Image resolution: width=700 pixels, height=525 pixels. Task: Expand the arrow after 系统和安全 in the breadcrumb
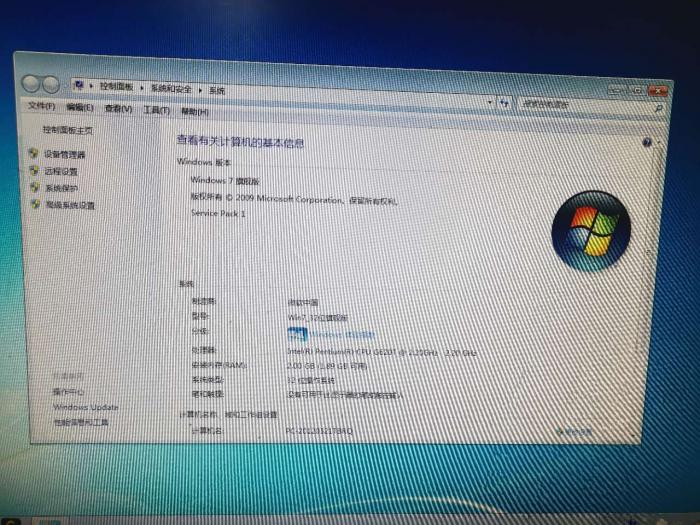pyautogui.click(x=200, y=90)
